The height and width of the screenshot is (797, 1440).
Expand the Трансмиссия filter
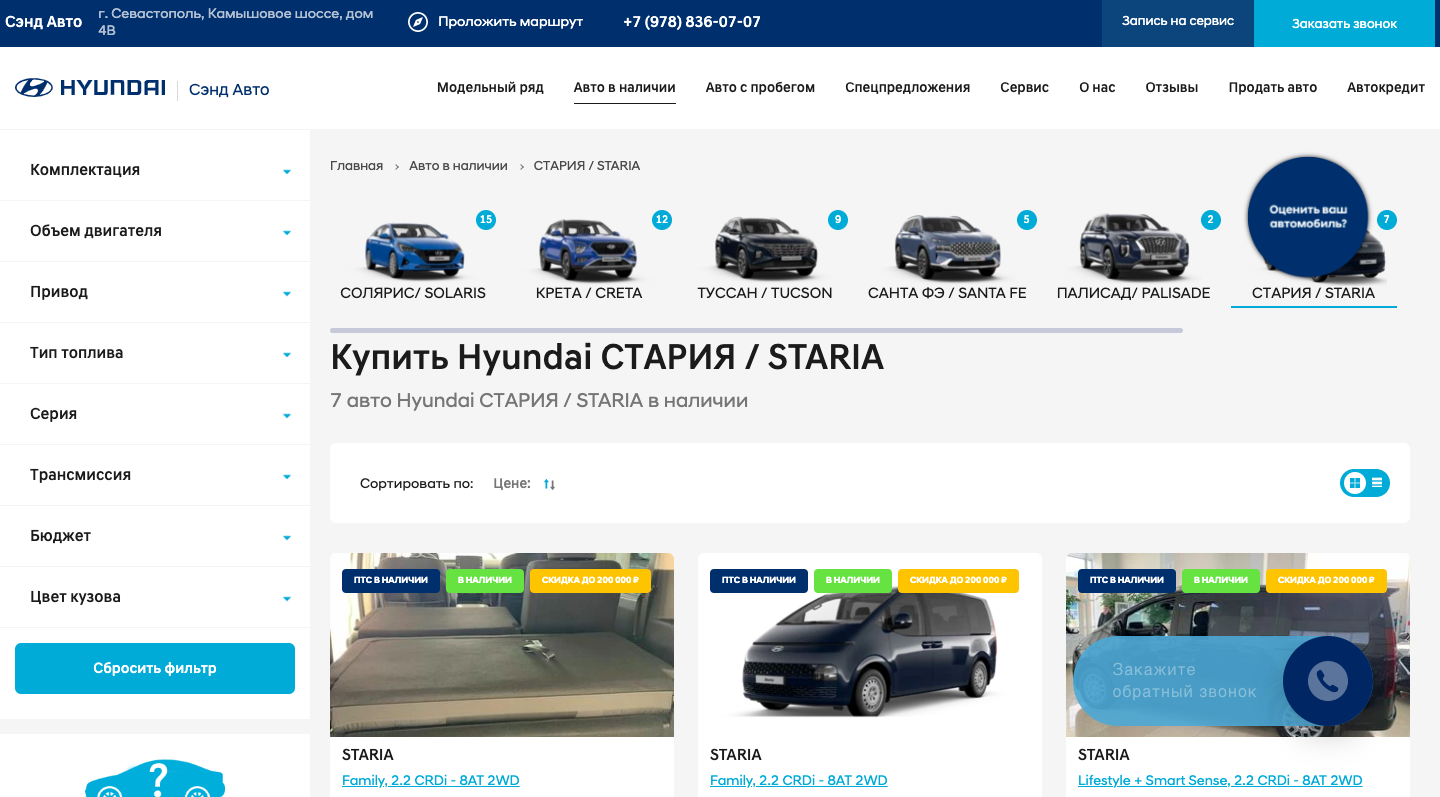155,475
